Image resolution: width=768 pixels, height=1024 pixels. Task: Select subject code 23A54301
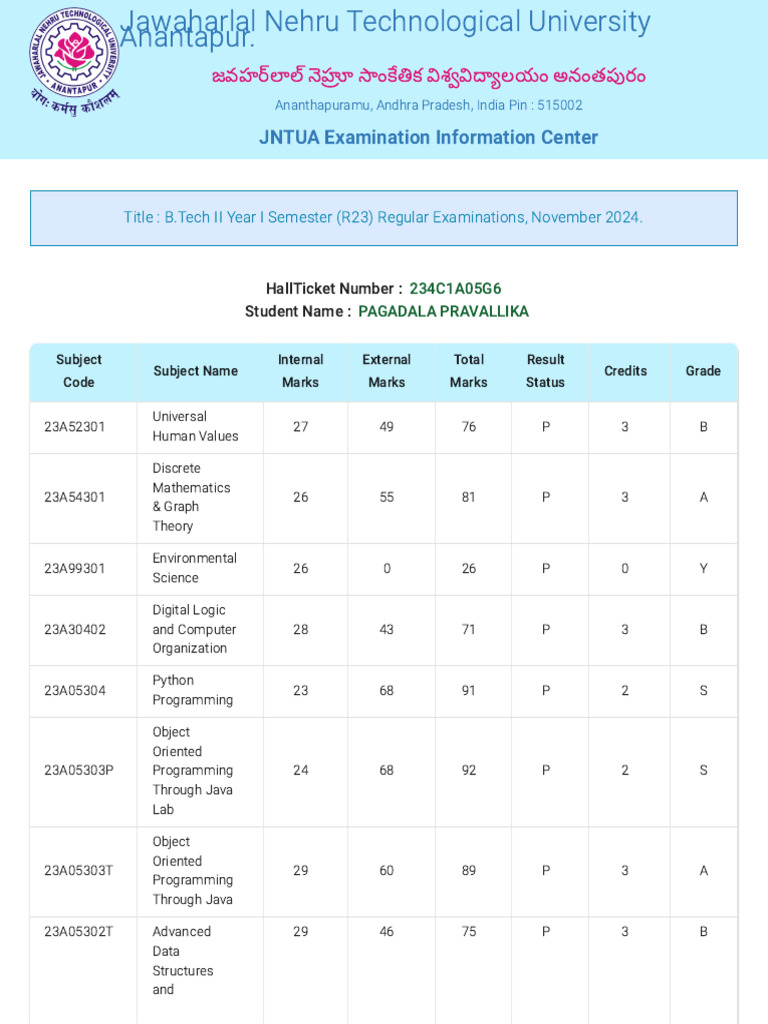pyautogui.click(x=74, y=498)
